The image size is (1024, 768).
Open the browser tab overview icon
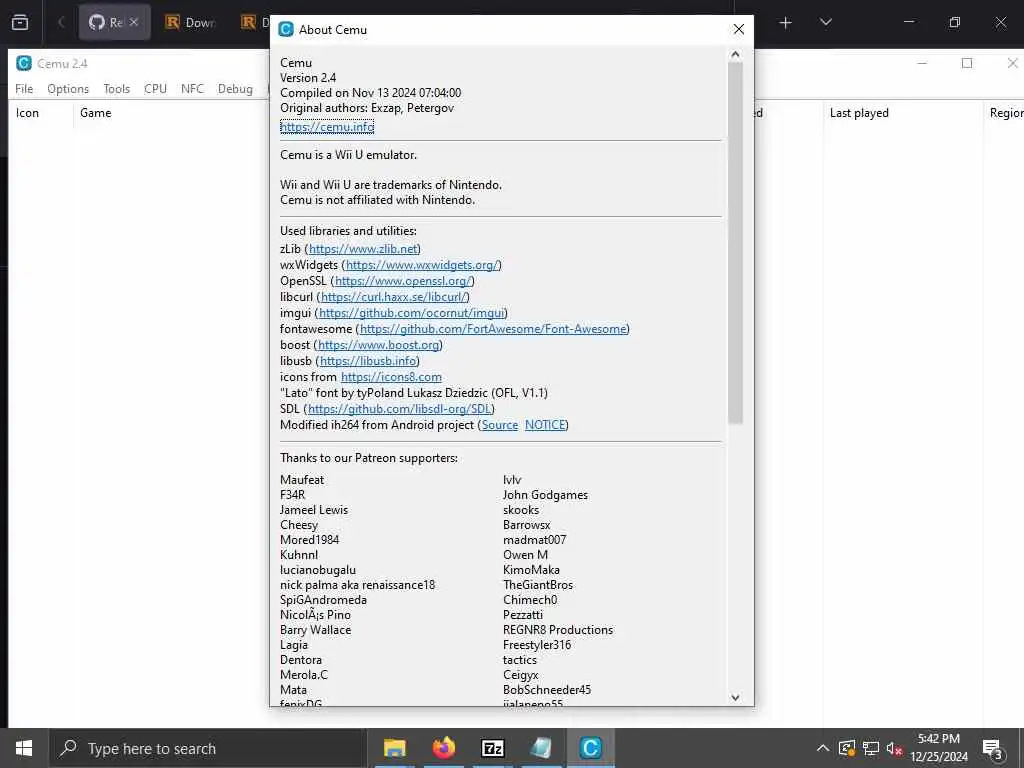(20, 22)
